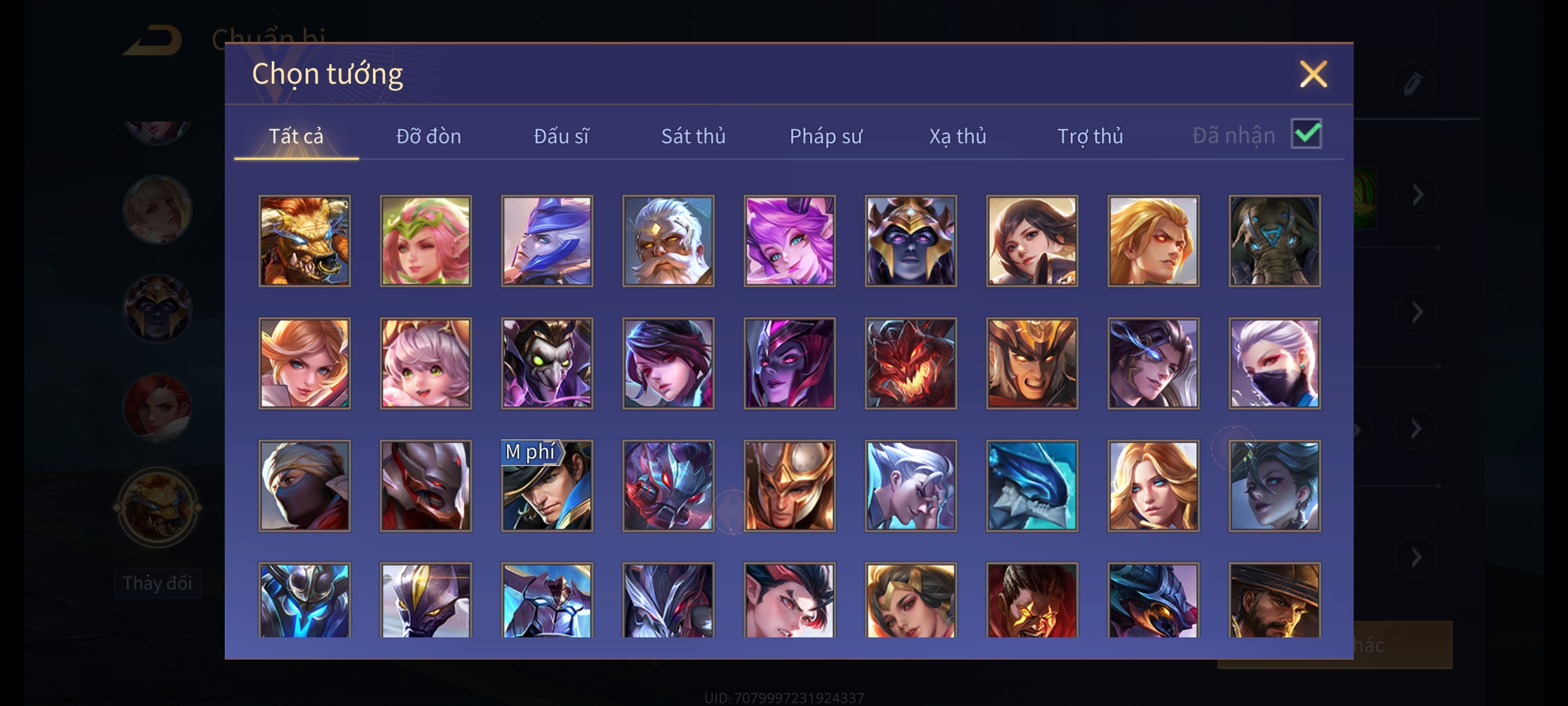Pick the blonde woman with blue eyes hero

coord(1153,486)
